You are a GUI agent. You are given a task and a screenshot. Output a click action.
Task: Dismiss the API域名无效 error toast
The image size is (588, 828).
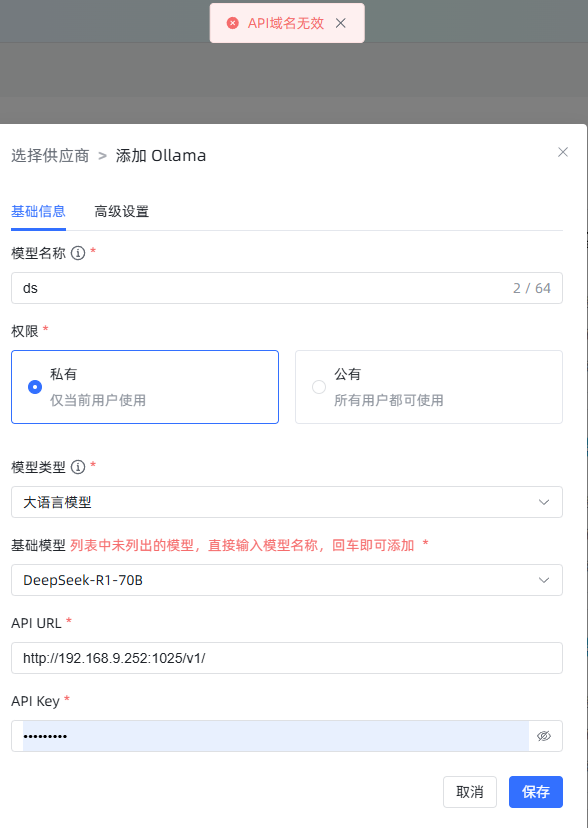pos(341,23)
